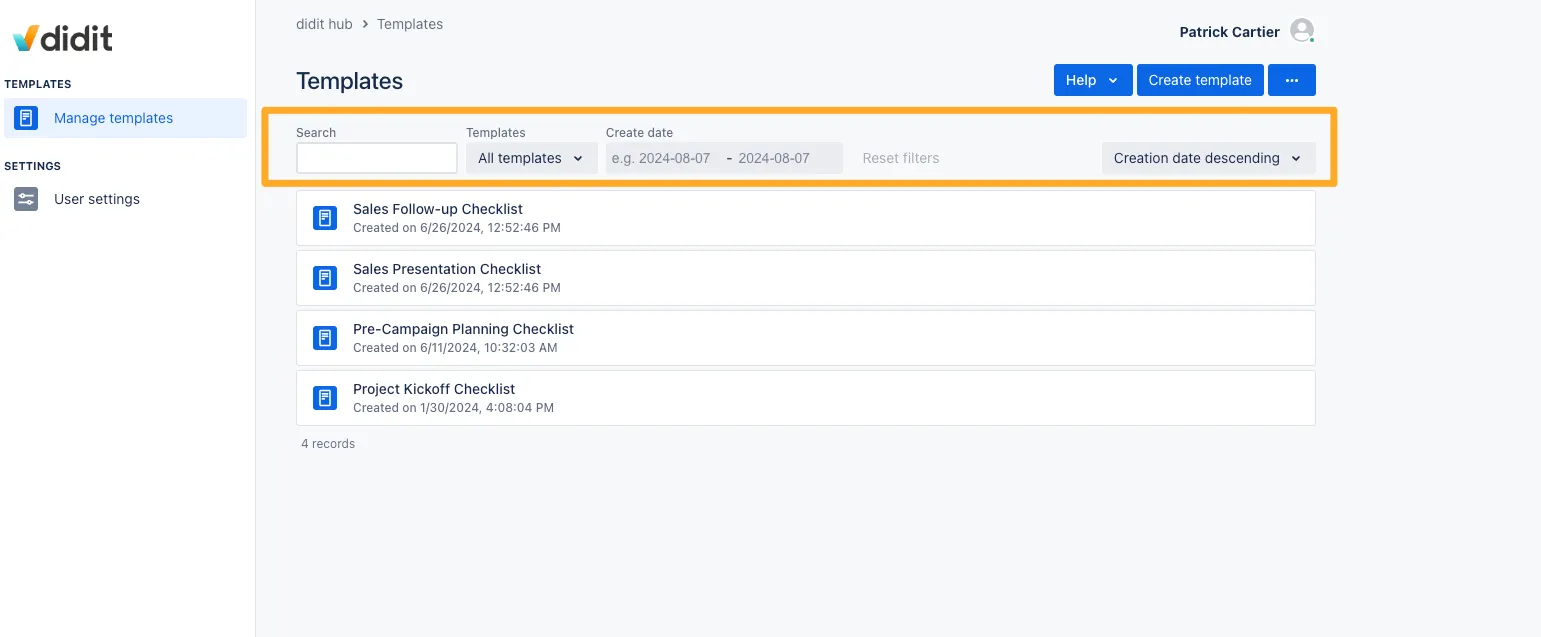Click Pre-Campaign's Created on 6/11/2024 text

pos(455,348)
